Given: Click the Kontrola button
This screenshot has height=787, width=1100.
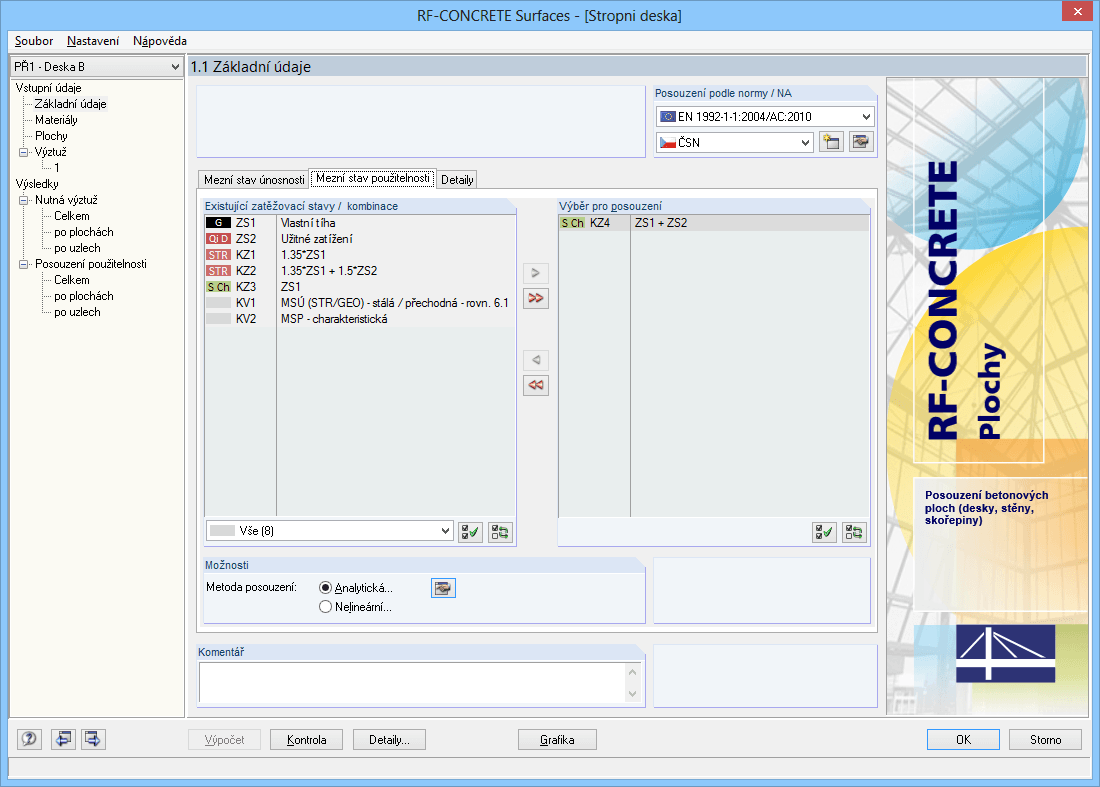Looking at the screenshot, I should 307,739.
